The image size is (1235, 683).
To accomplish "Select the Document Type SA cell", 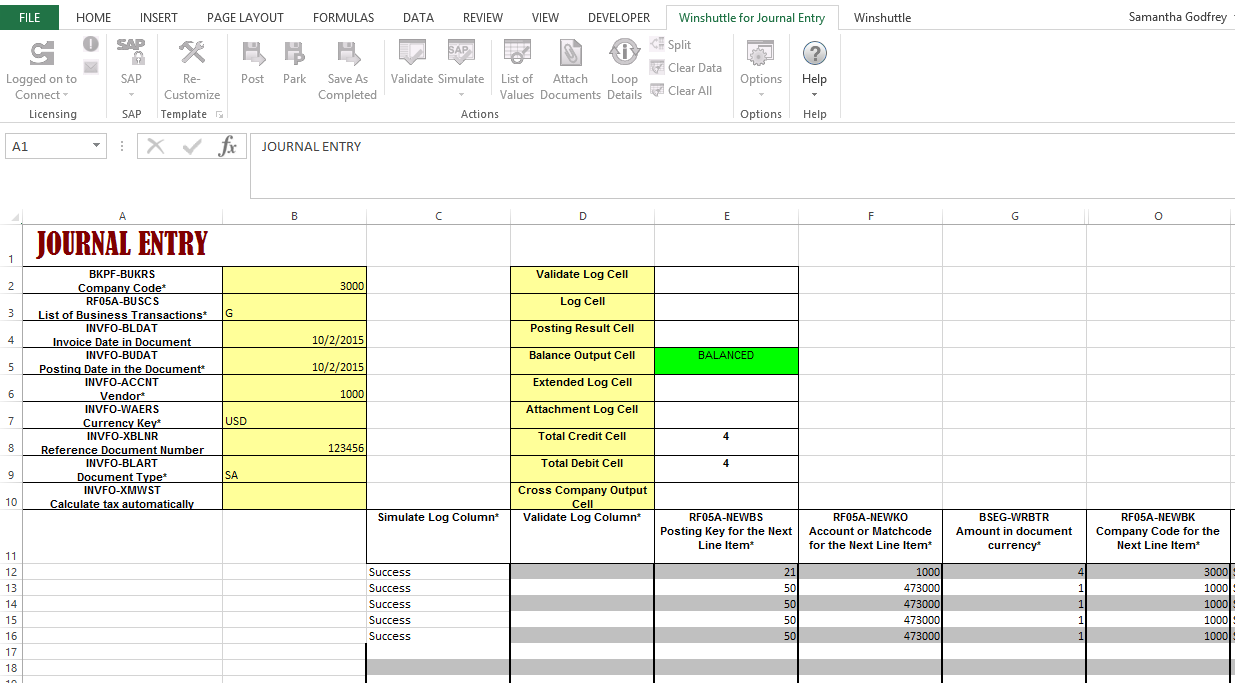I will (295, 469).
